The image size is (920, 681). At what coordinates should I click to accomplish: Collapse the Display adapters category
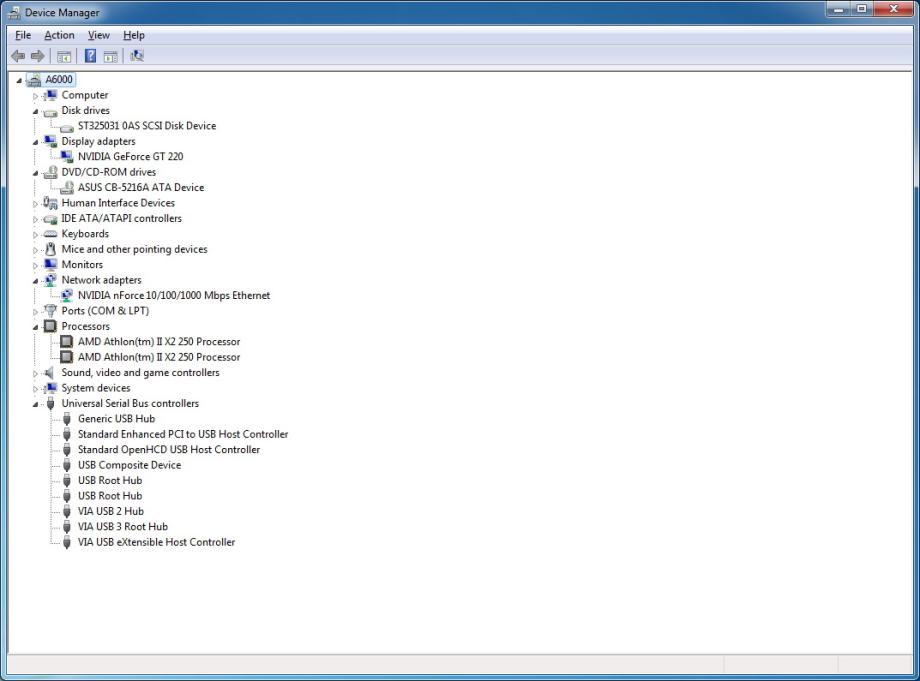click(35, 142)
